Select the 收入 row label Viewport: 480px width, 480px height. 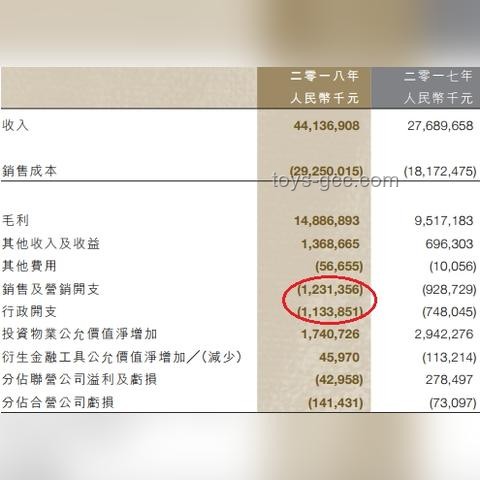coord(15,125)
